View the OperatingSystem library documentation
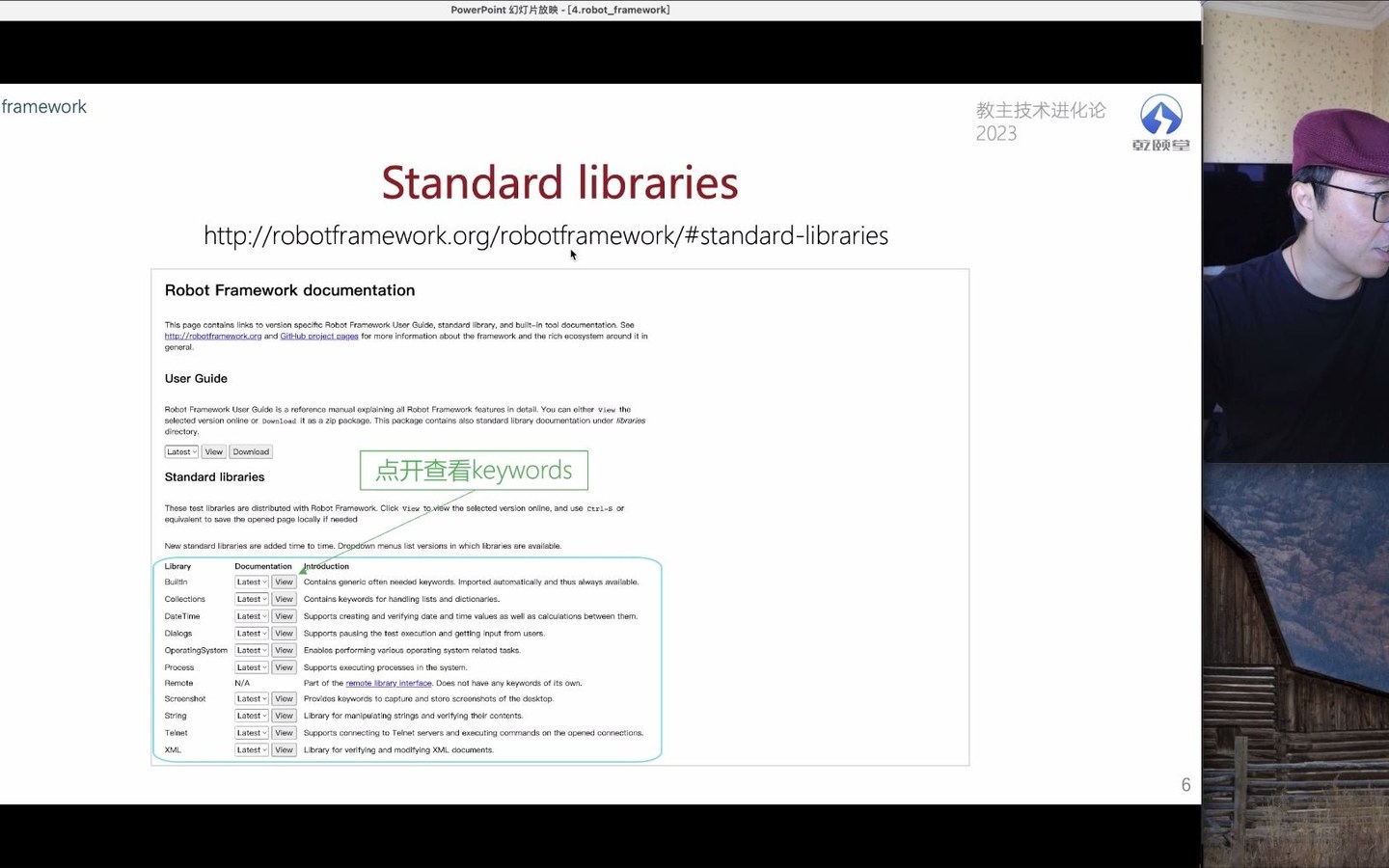This screenshot has width=1389, height=868. point(284,650)
